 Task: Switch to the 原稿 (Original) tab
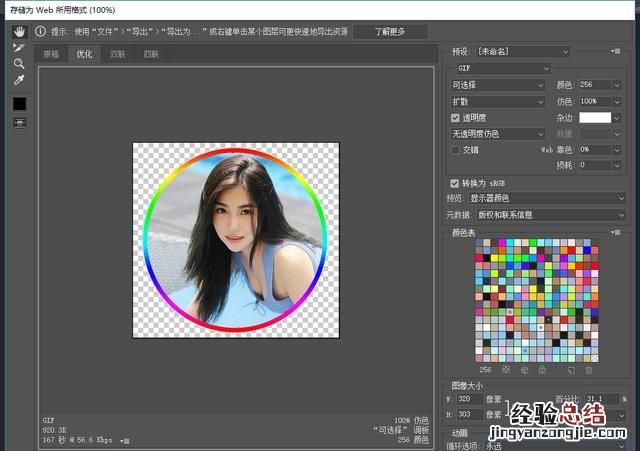tap(51, 54)
